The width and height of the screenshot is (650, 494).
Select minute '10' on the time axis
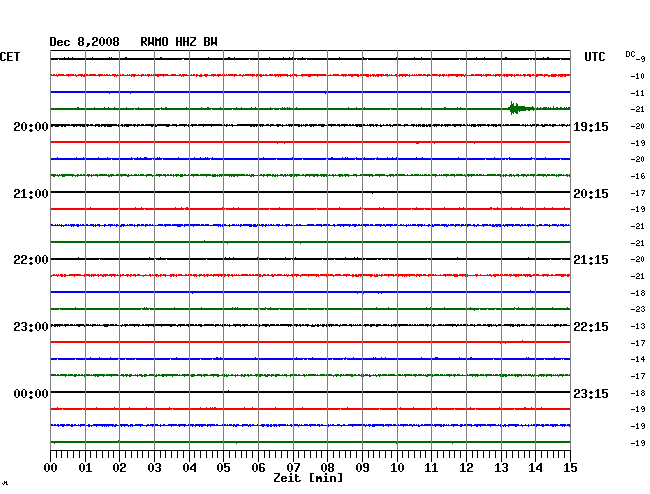[x=397, y=468]
